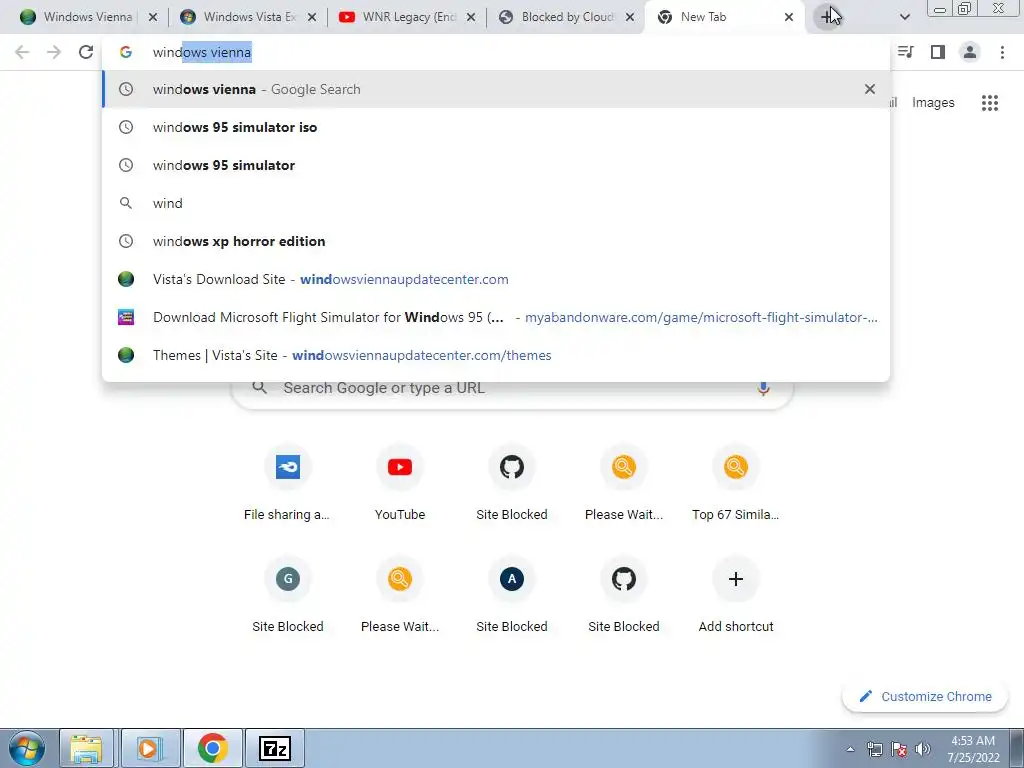This screenshot has height=768, width=1024.
Task: Select the 'windows vienna - Google Search' suggestion
Action: point(496,89)
